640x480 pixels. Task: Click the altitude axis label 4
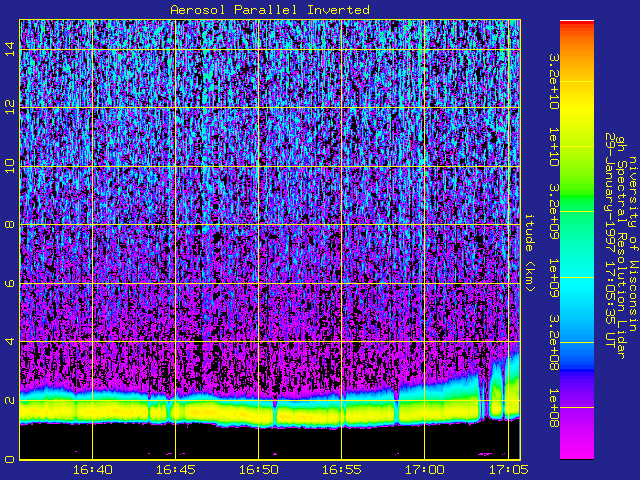point(10,341)
